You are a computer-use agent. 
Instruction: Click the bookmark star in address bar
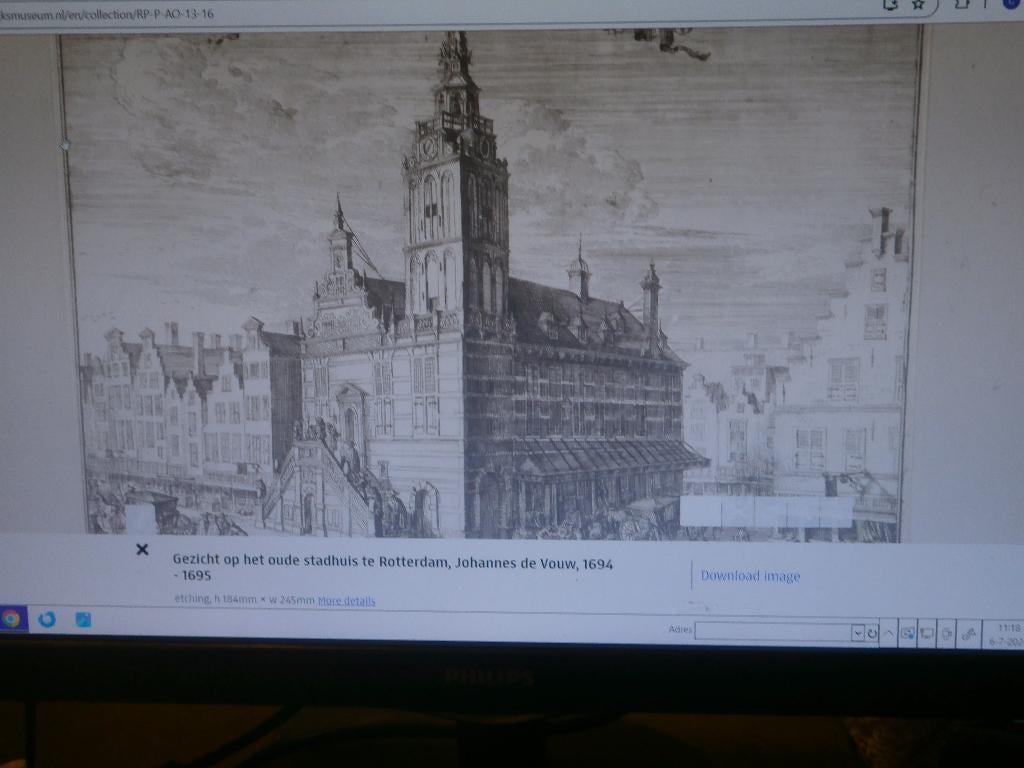tap(918, 5)
